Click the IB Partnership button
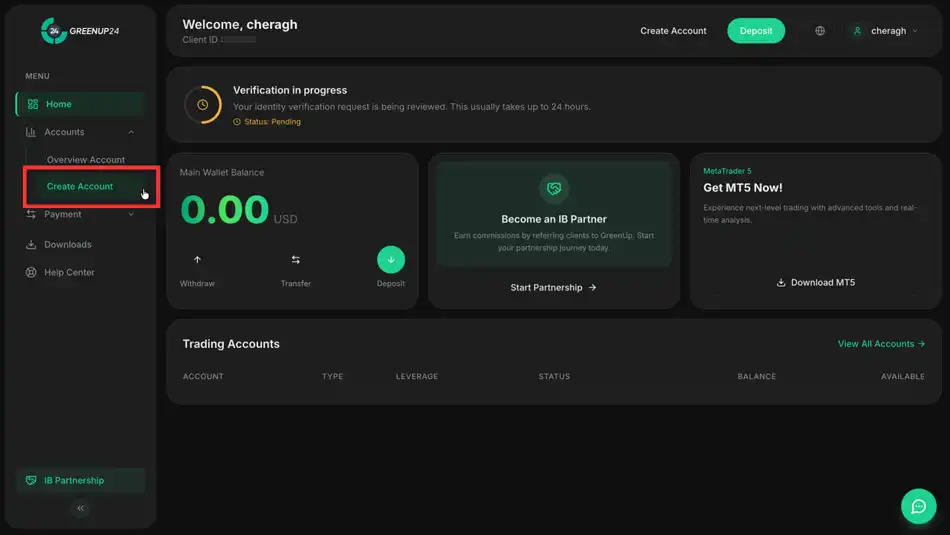 [81, 480]
